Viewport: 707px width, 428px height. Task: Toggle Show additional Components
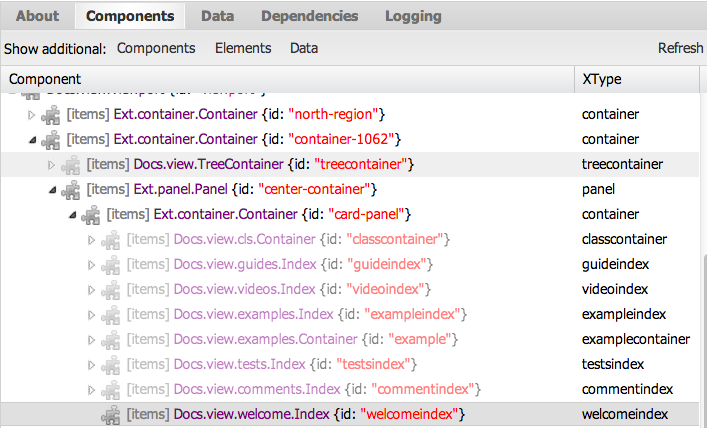pyautogui.click(x=156, y=48)
